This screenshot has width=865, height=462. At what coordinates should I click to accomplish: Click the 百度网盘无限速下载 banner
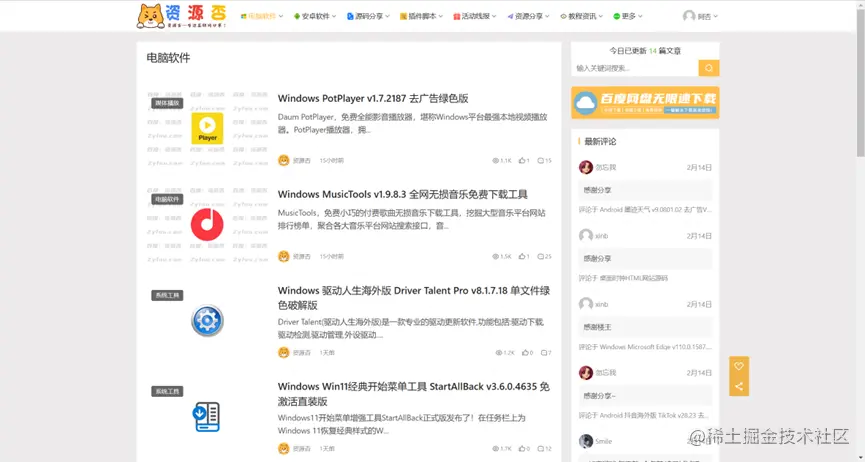[645, 102]
